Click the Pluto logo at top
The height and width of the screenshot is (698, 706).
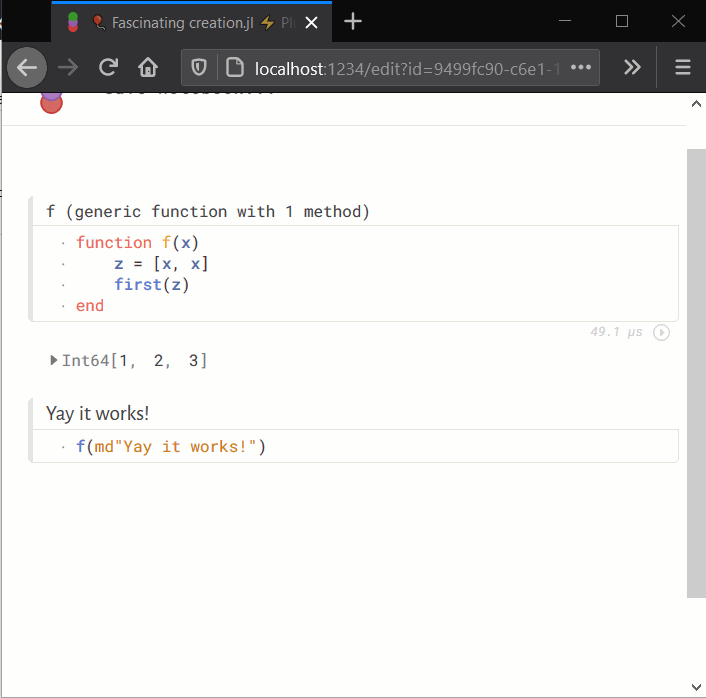click(51, 103)
